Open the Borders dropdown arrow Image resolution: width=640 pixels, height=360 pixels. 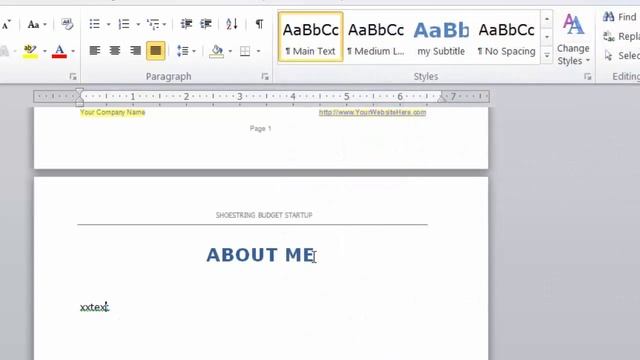[x=258, y=51]
